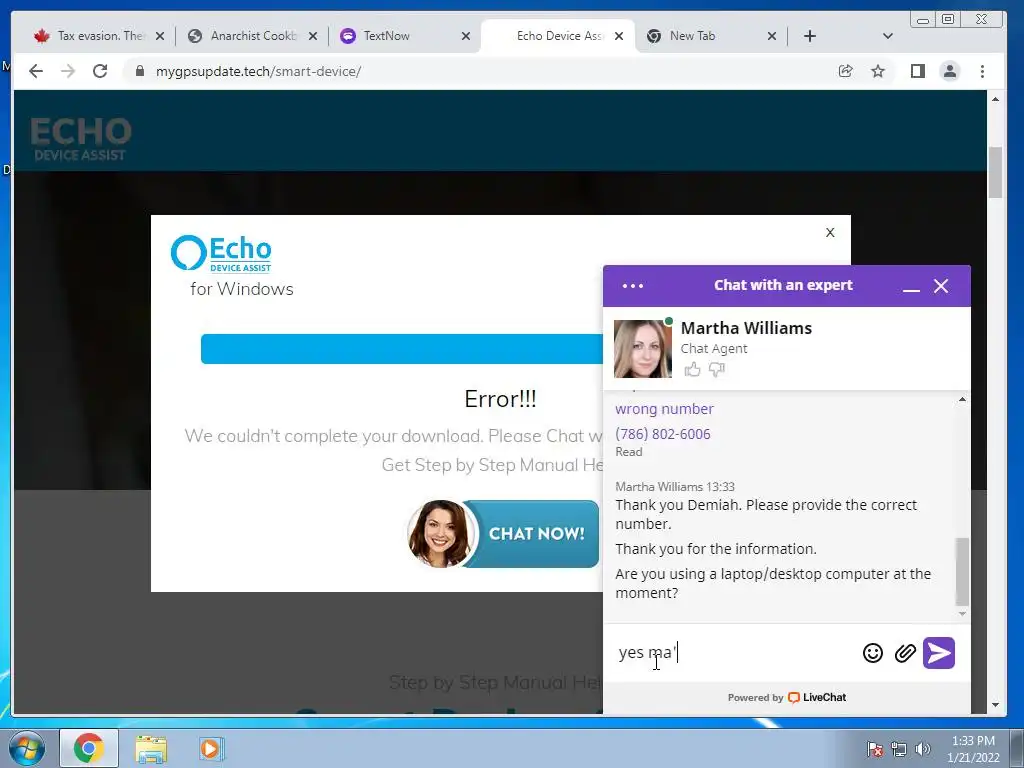This screenshot has width=1024, height=768.
Task: Open the taskbar clock and date
Action: point(973,749)
